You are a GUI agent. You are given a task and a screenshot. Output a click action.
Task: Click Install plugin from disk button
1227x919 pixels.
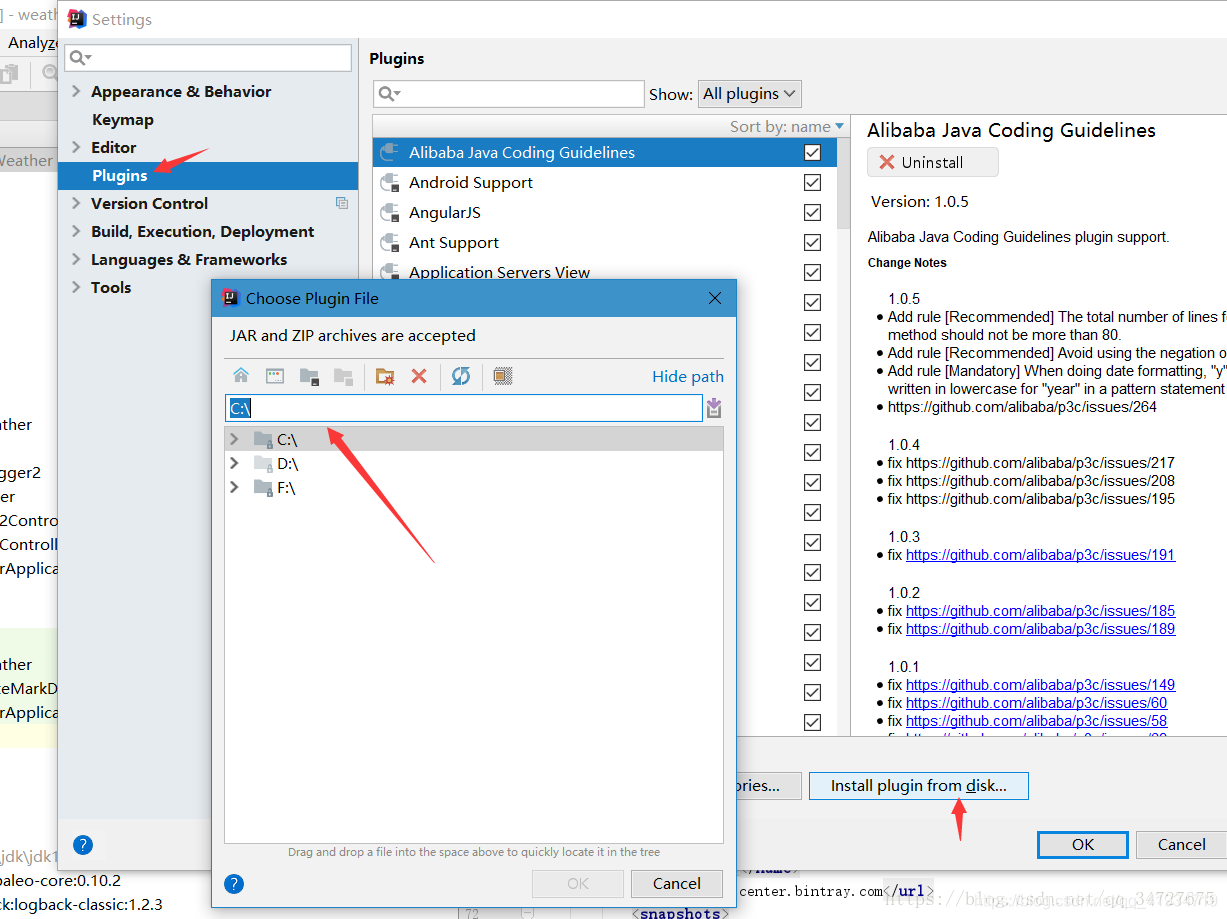(x=918, y=786)
